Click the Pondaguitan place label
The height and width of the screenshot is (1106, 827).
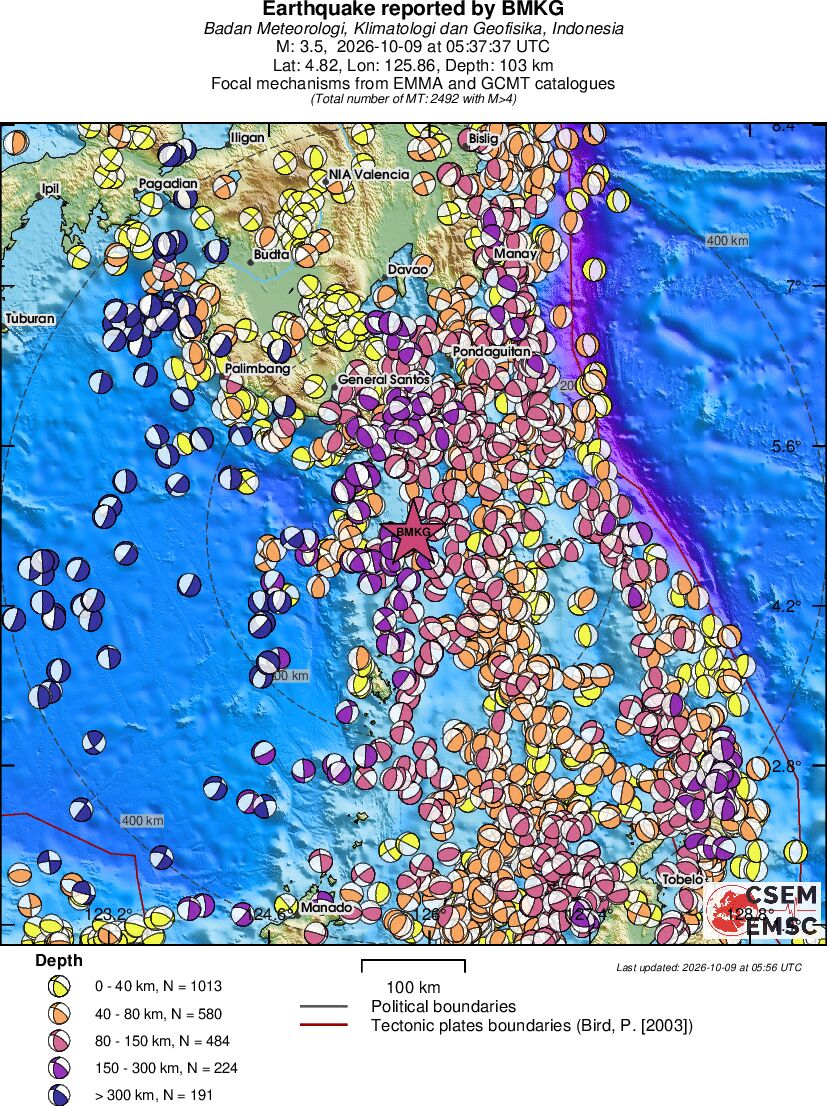(492, 351)
